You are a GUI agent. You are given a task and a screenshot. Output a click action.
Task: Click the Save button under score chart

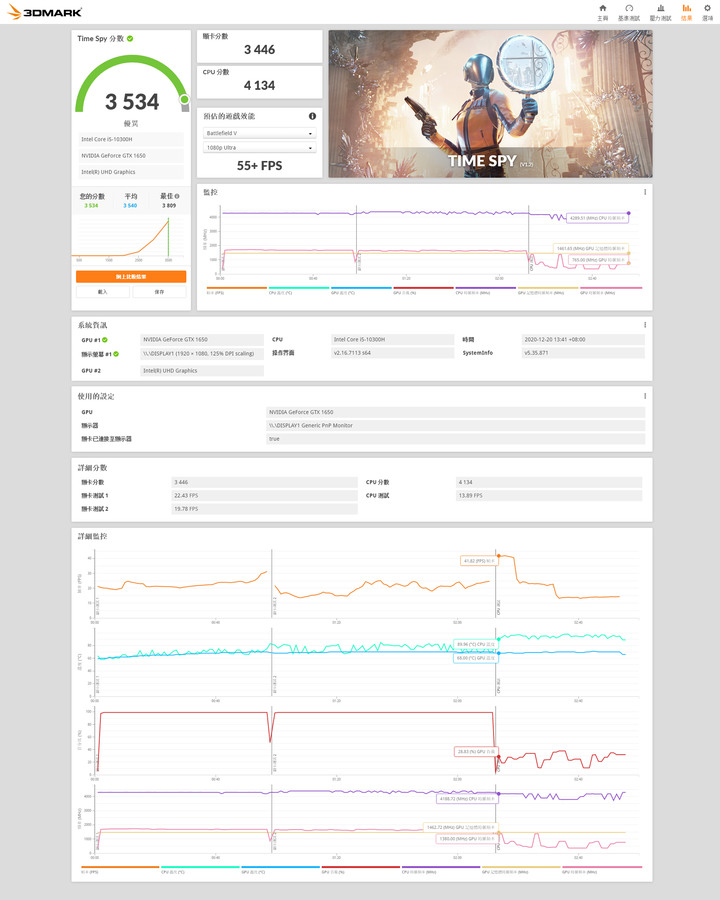159,292
